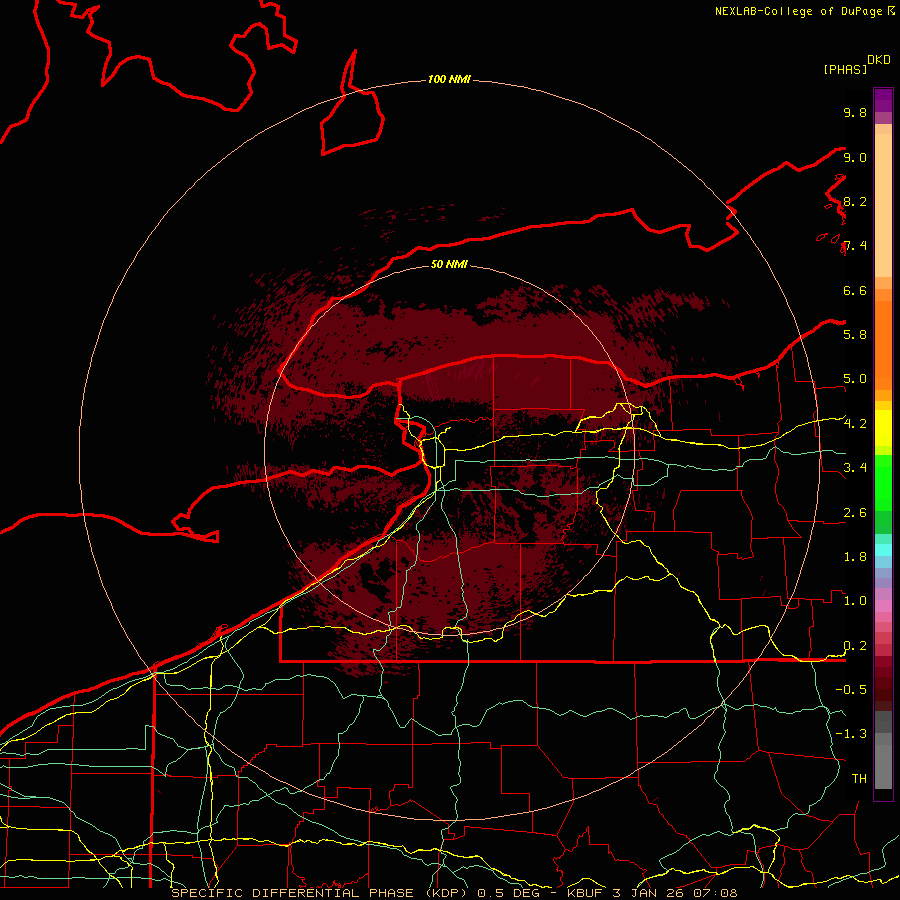Click the 1.8 color scale value

(855, 557)
